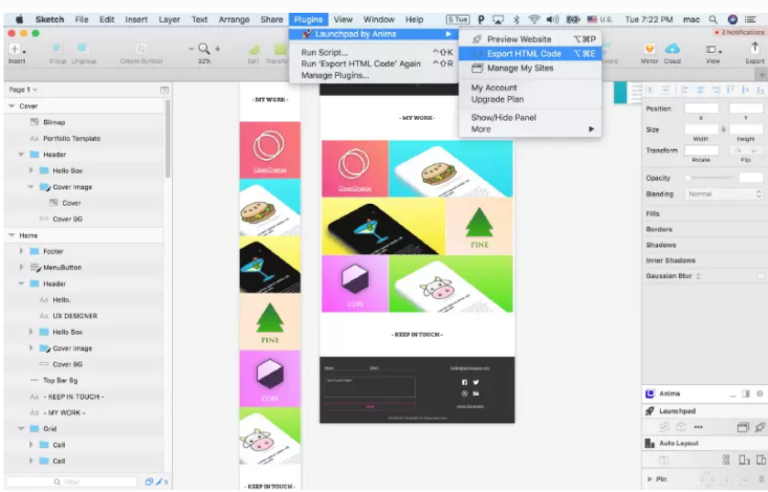Open the Launchpad three-dots more options
768x492 pixels.
[x=698, y=427]
